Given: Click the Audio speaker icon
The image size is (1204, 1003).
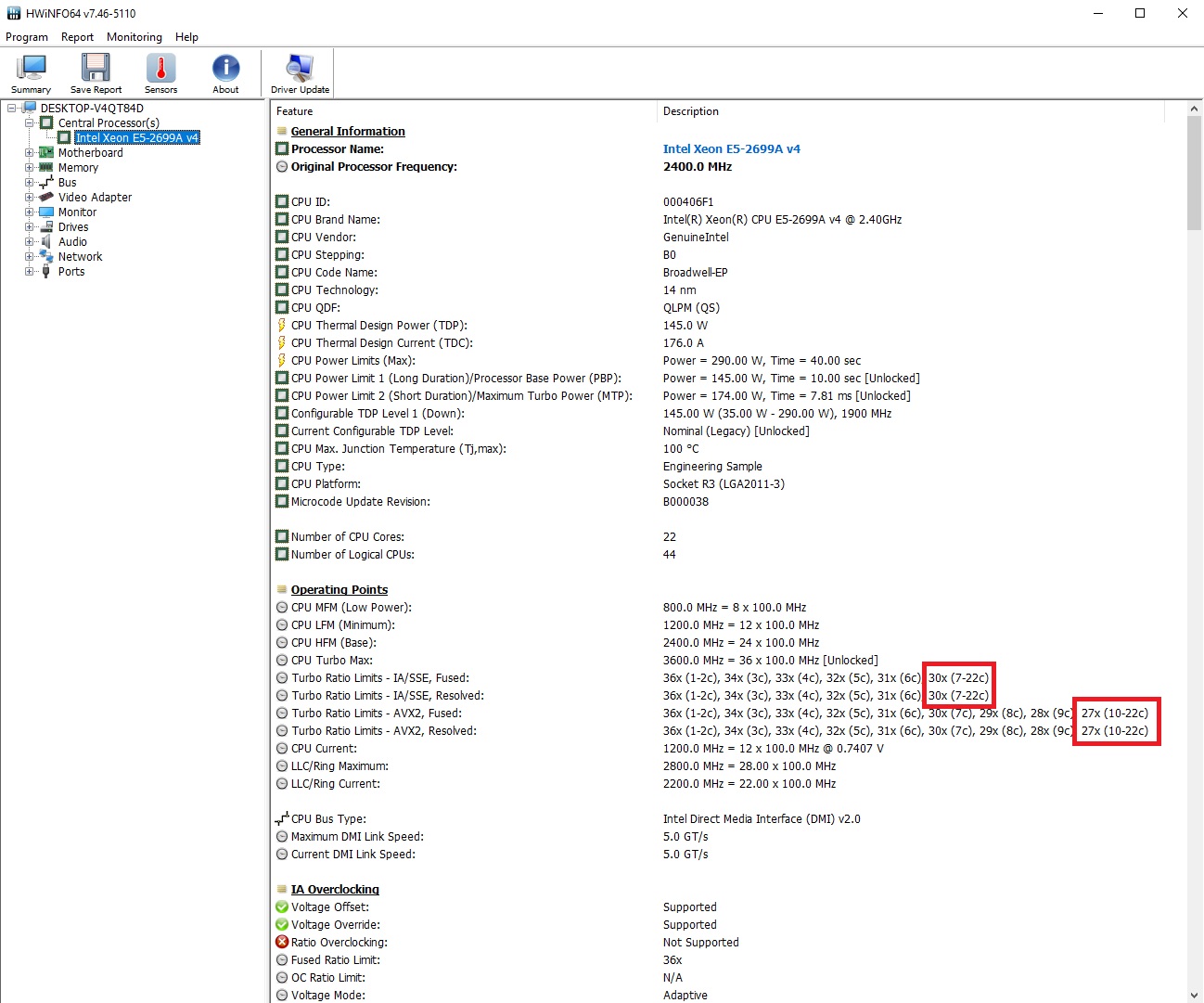Looking at the screenshot, I should tap(46, 242).
